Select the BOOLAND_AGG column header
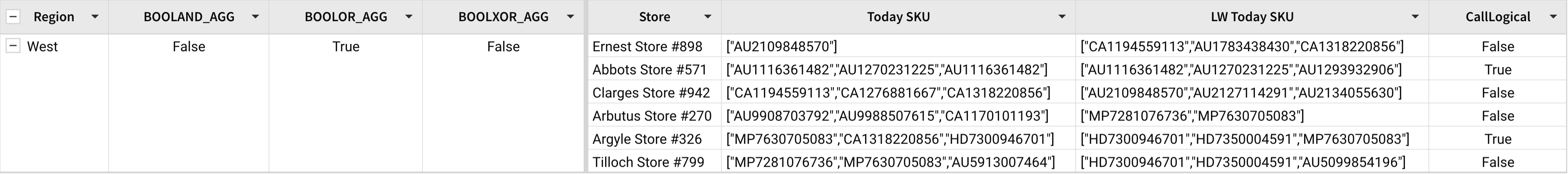 [189, 17]
